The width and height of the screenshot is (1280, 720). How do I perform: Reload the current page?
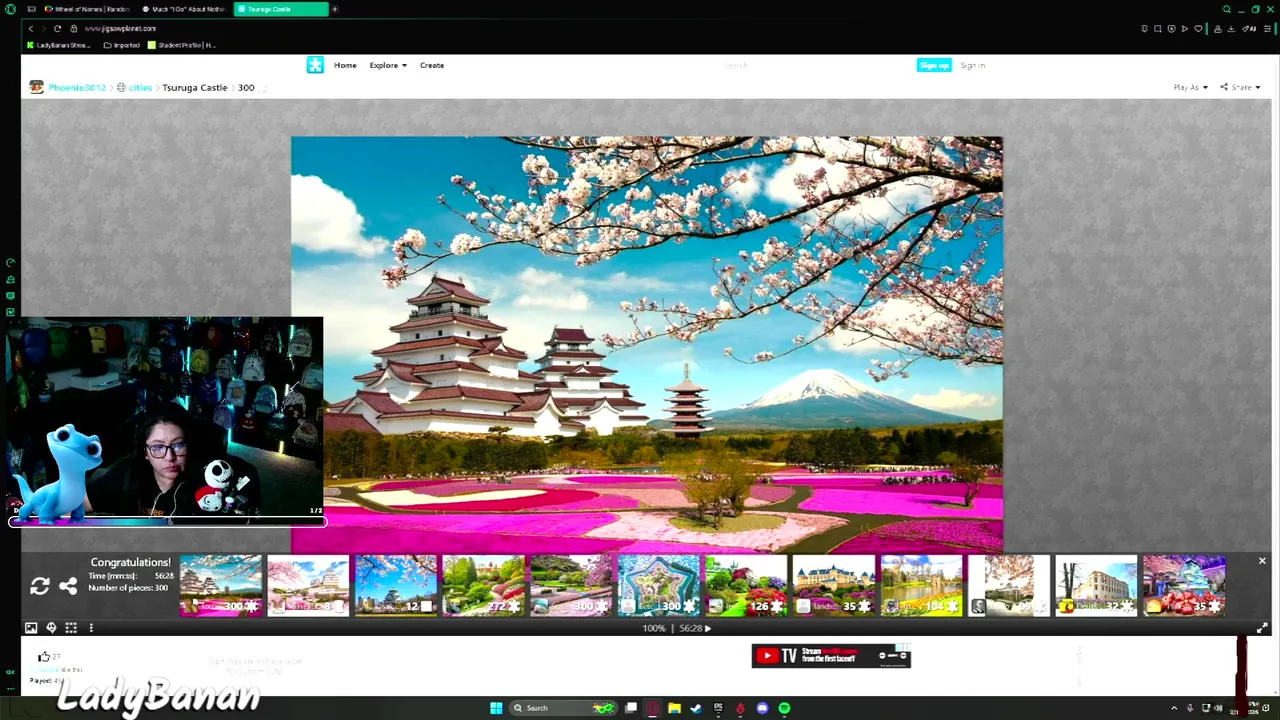[x=57, y=28]
